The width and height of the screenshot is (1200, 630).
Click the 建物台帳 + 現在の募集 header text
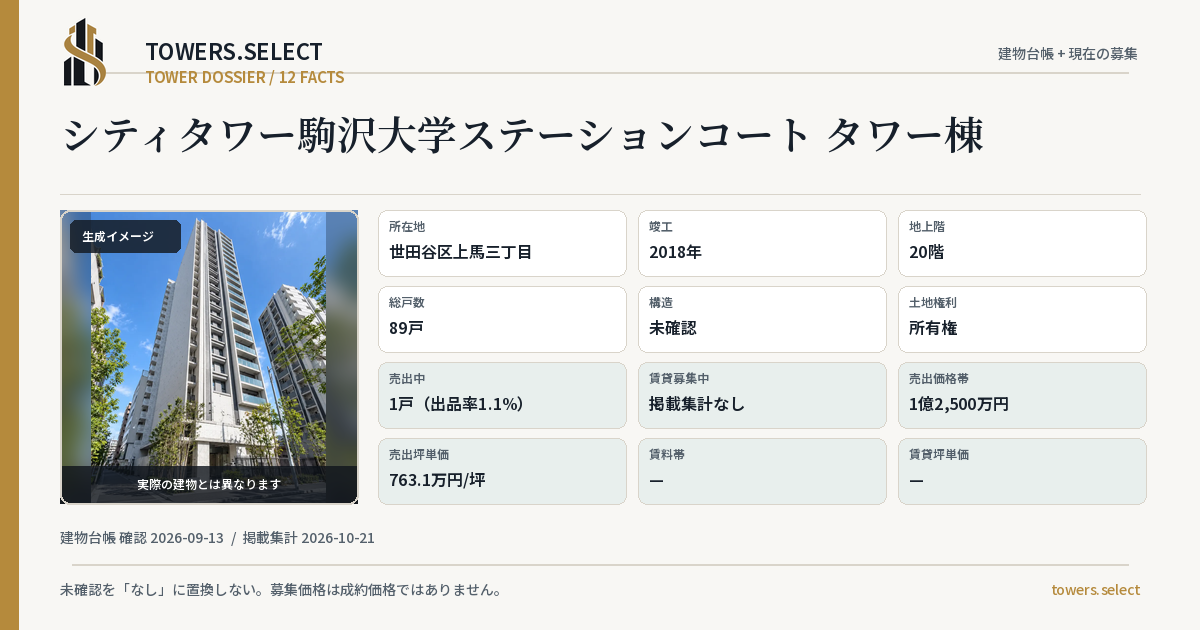1068,53
